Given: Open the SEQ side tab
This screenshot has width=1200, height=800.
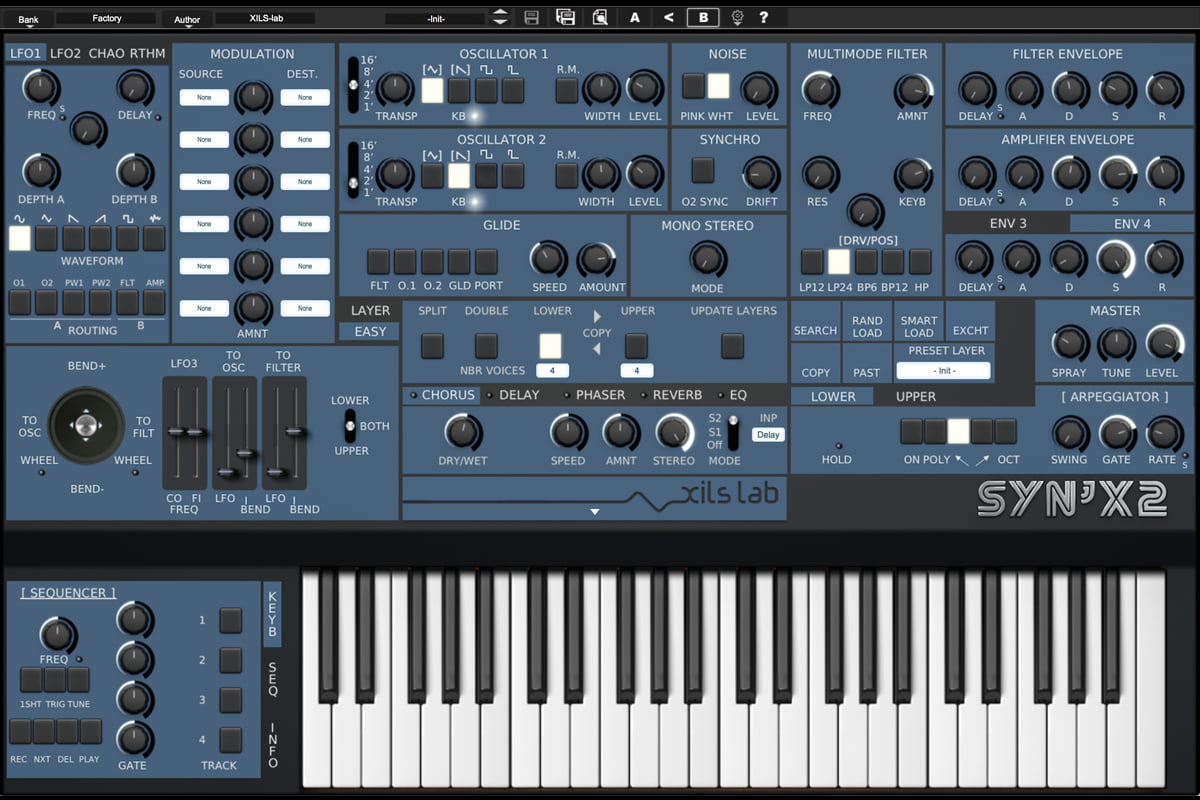Looking at the screenshot, I should point(273,678).
